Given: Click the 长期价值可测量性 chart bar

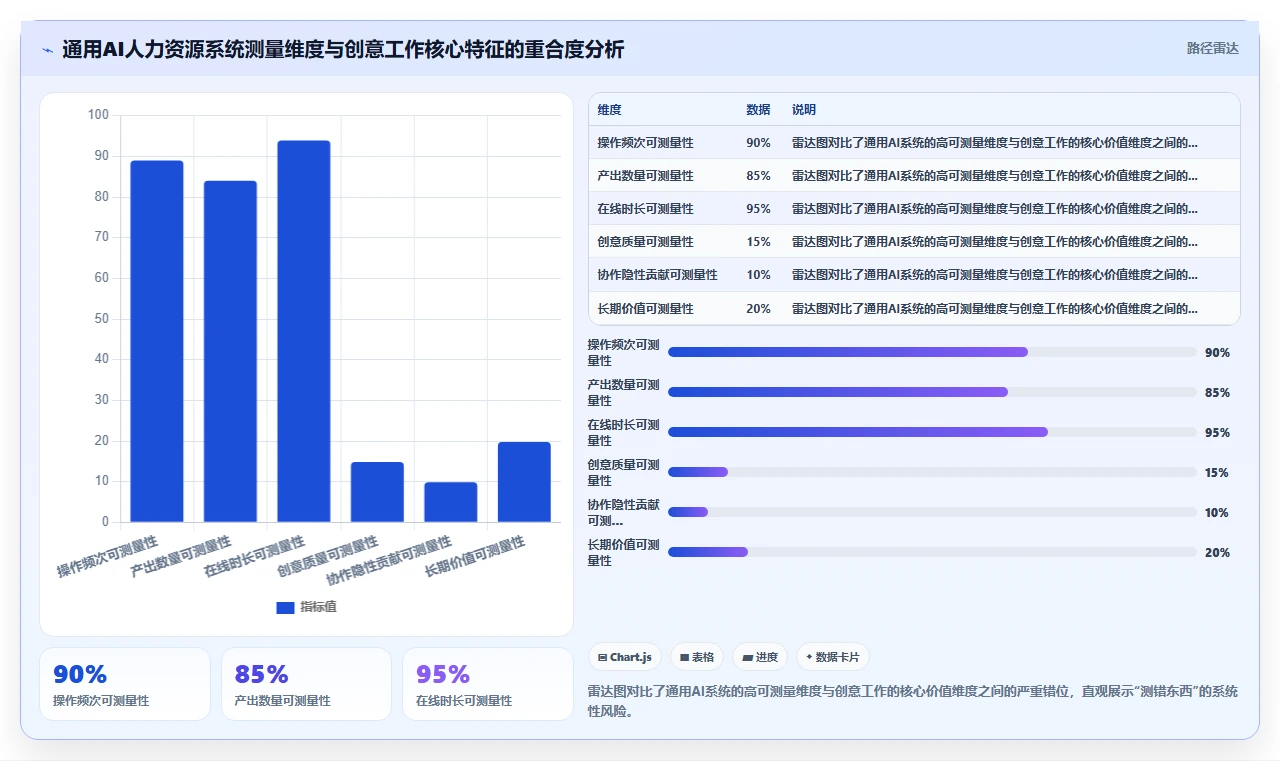Looking at the screenshot, I should pyautogui.click(x=524, y=482).
